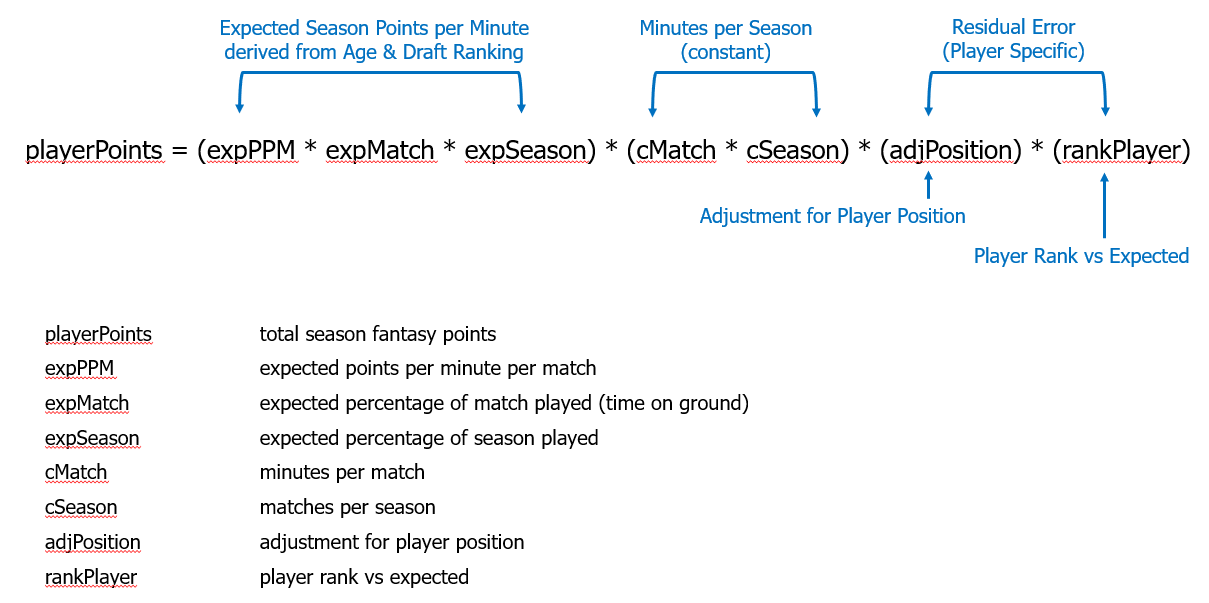Select expSeason term in the equation
The image size is (1209, 603).
coord(525,151)
